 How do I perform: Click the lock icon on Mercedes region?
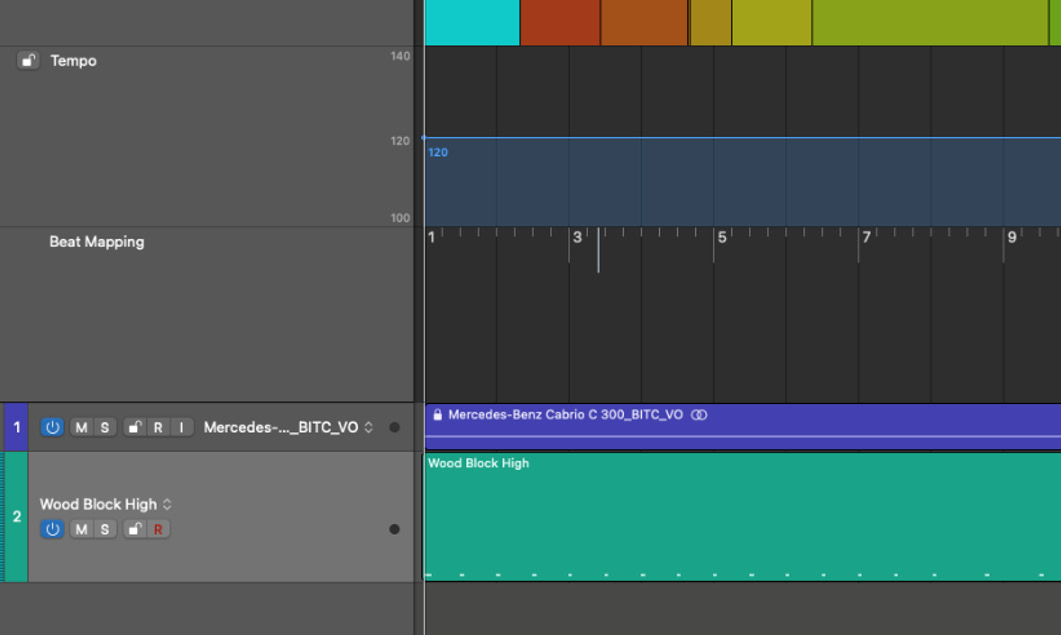[438, 415]
